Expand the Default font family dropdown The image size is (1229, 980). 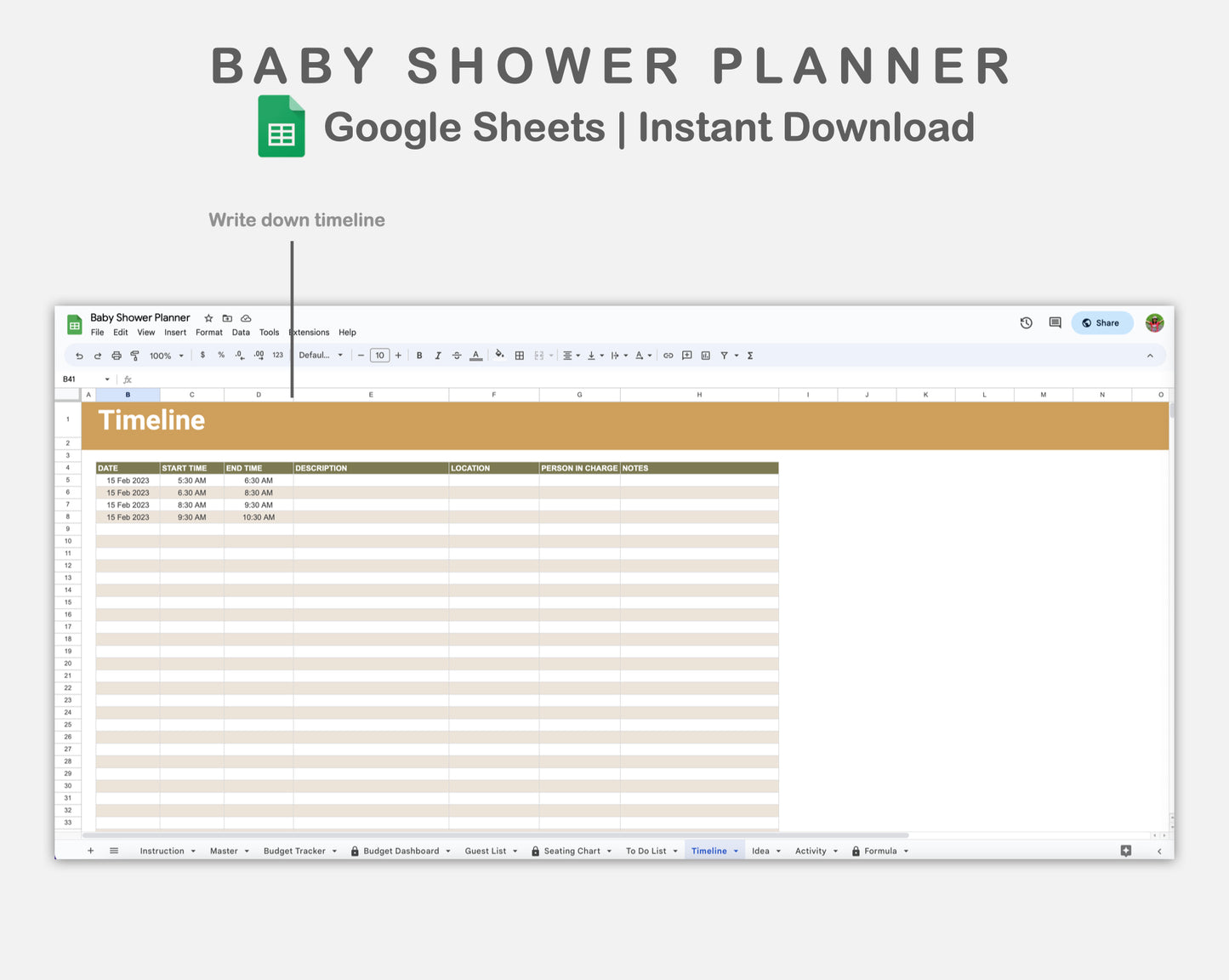[x=321, y=355]
